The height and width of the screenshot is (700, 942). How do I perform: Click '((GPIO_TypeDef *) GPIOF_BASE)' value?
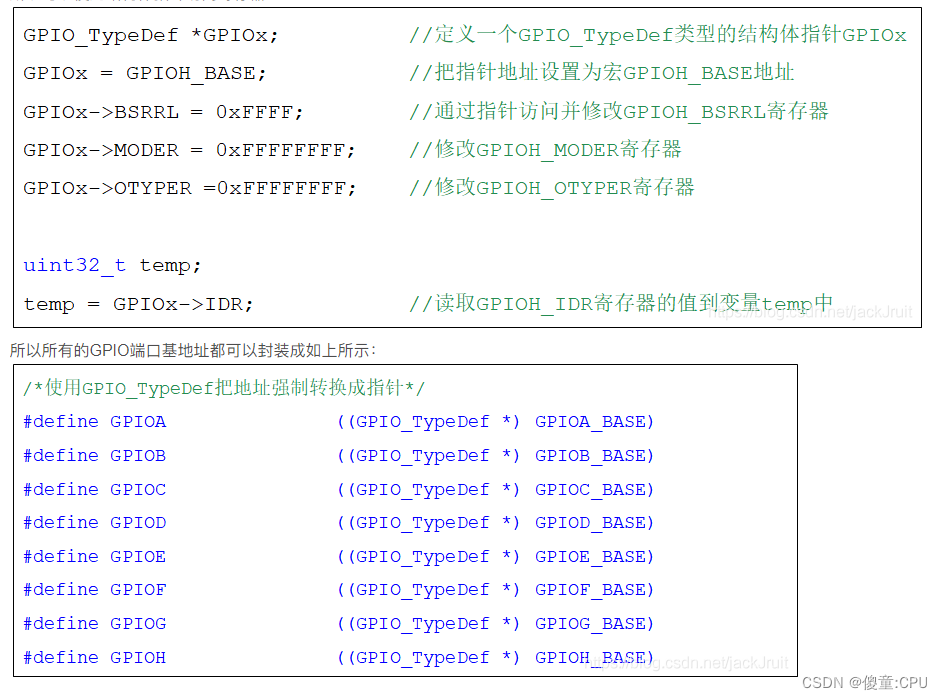click(495, 591)
